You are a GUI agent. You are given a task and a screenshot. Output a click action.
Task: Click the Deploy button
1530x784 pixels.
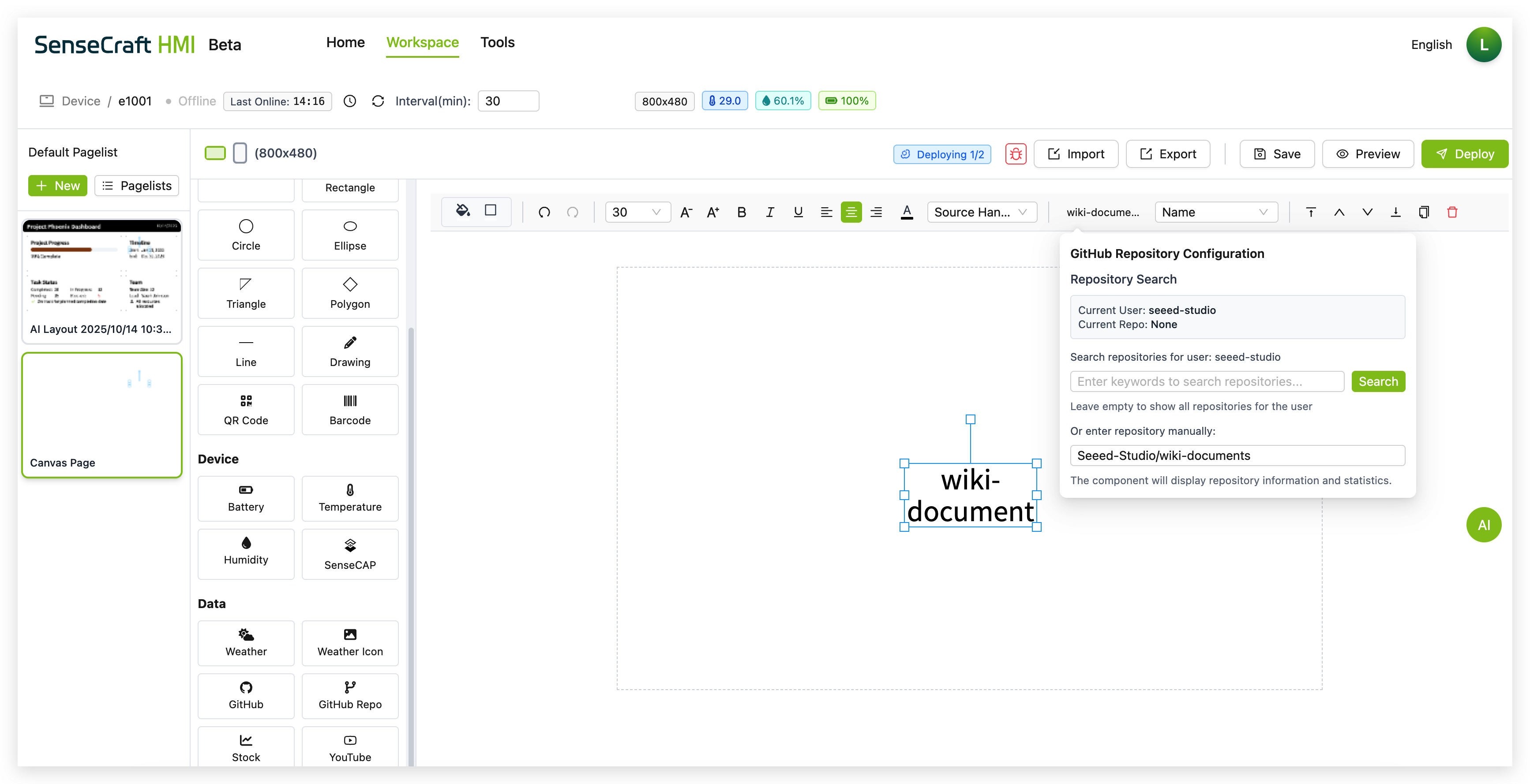[x=1464, y=154]
